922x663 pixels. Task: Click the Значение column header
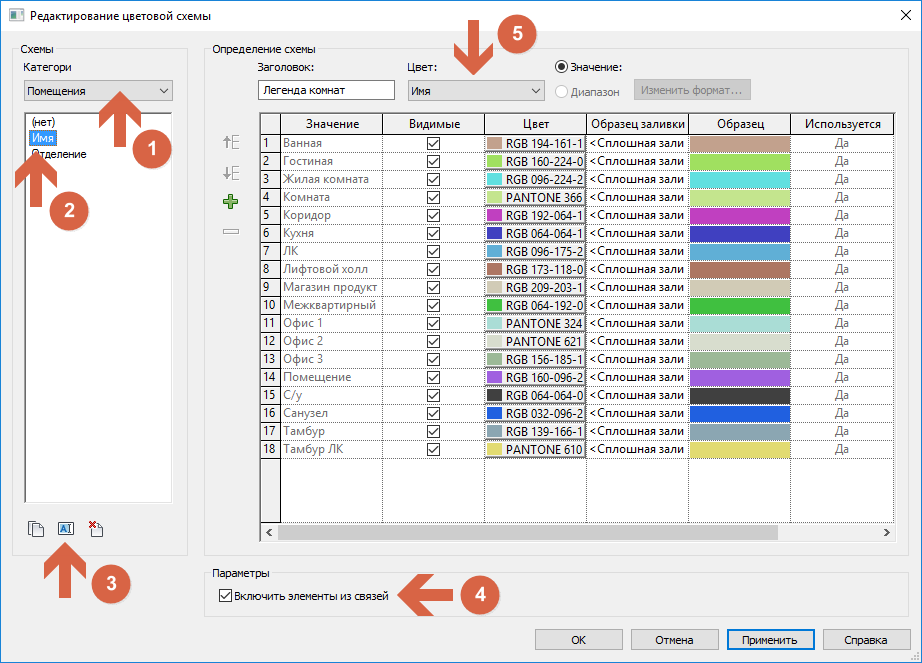[332, 124]
